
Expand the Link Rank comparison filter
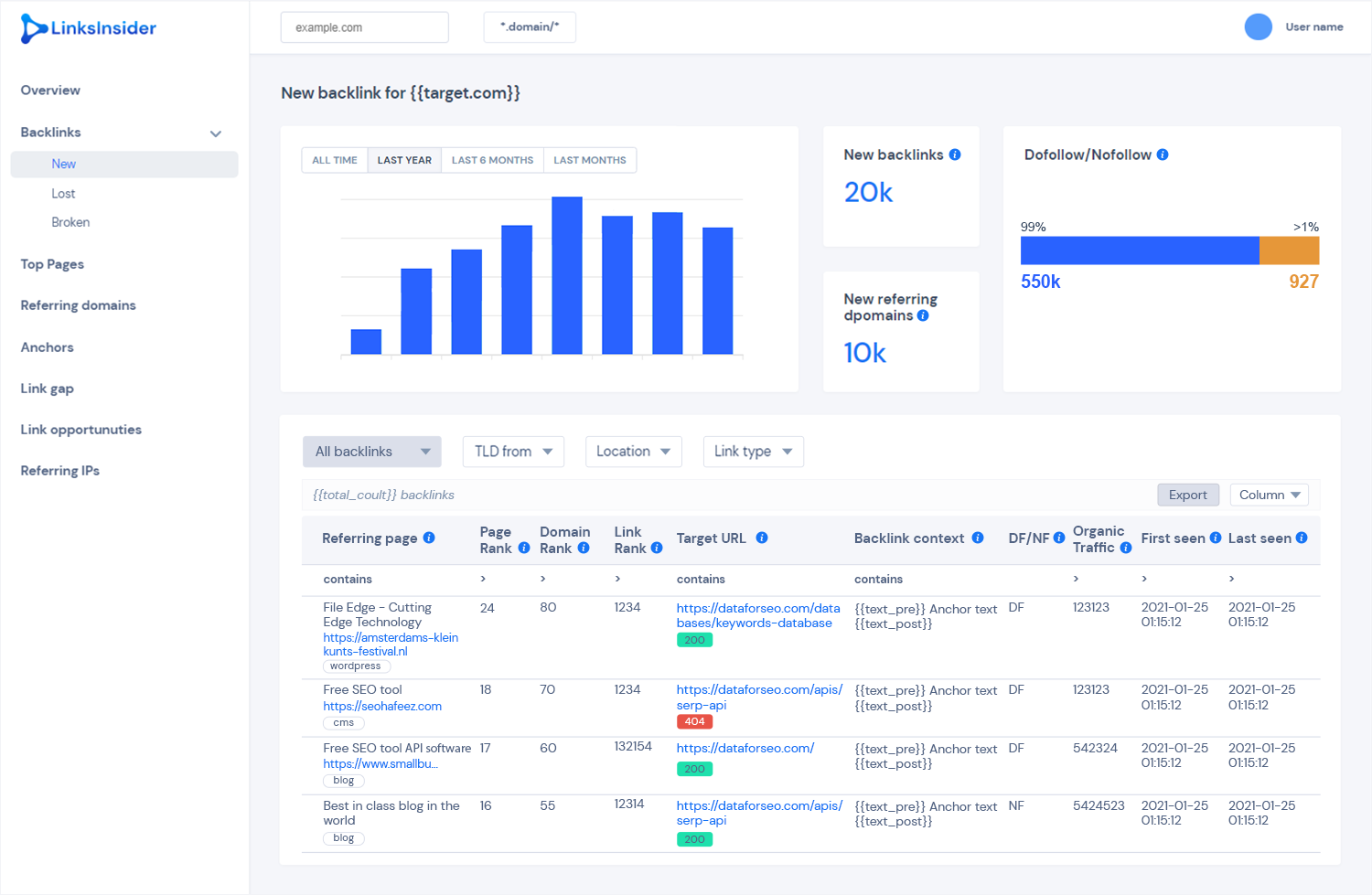pos(618,579)
